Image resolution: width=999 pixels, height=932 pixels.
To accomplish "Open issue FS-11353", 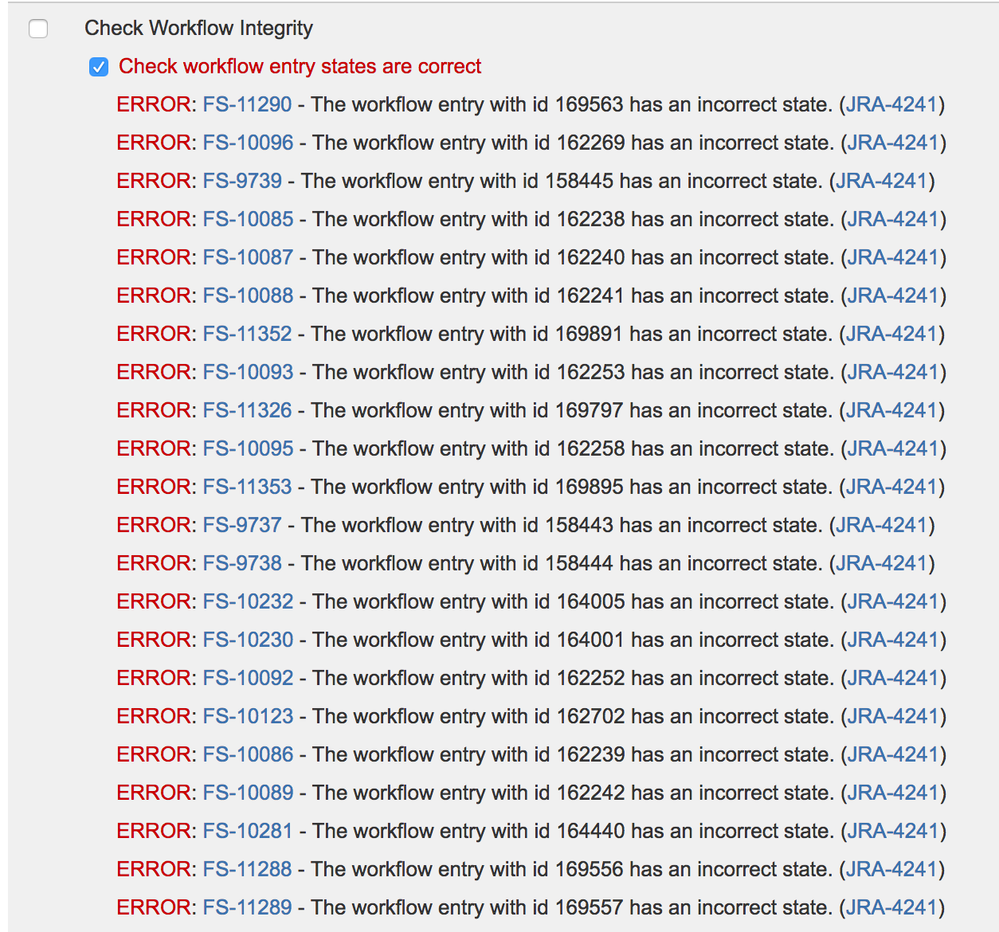I will coord(246,487).
